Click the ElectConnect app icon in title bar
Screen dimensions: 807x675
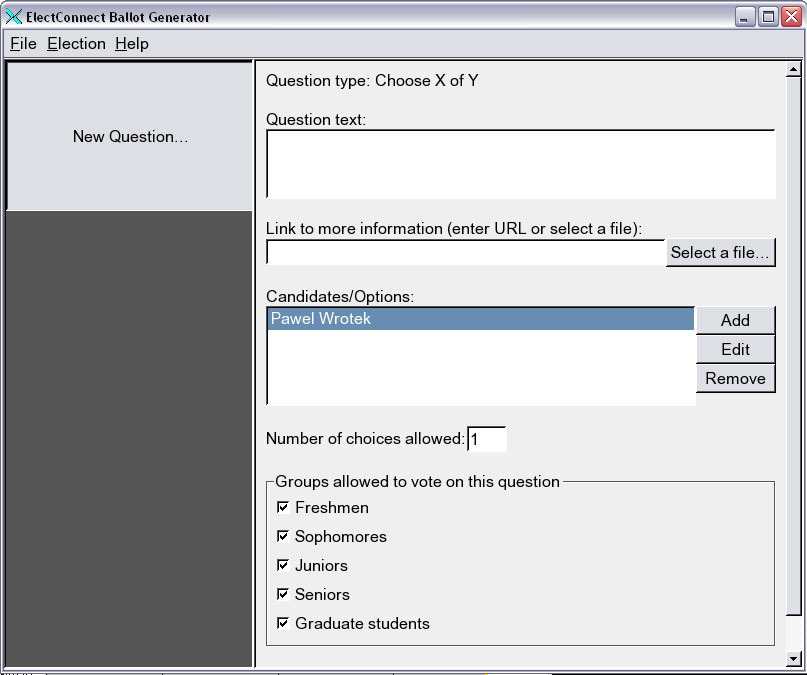pyautogui.click(x=14, y=17)
